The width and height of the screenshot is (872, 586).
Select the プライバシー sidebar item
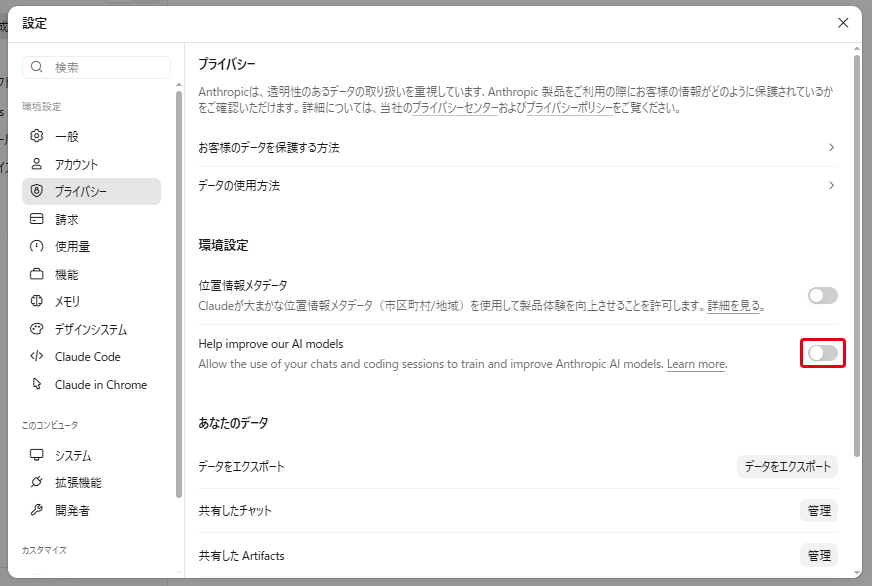(91, 191)
